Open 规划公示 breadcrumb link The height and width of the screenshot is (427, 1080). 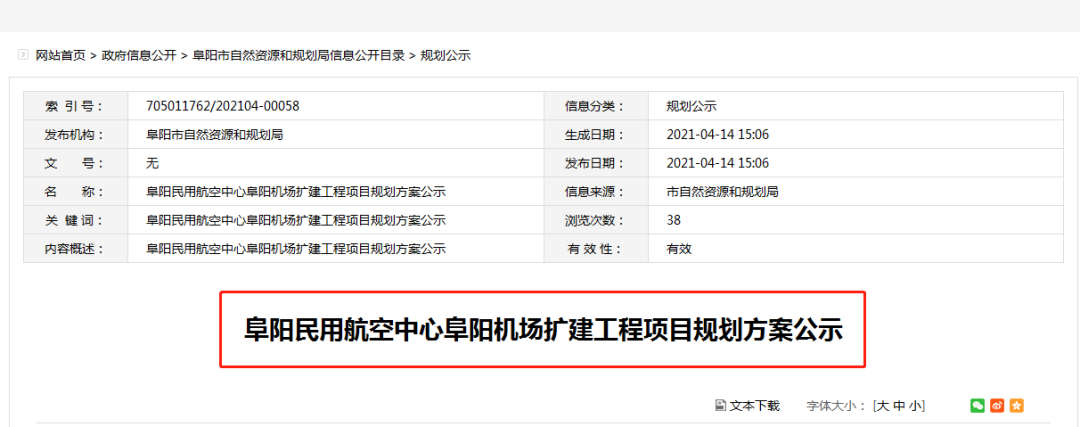click(x=446, y=56)
